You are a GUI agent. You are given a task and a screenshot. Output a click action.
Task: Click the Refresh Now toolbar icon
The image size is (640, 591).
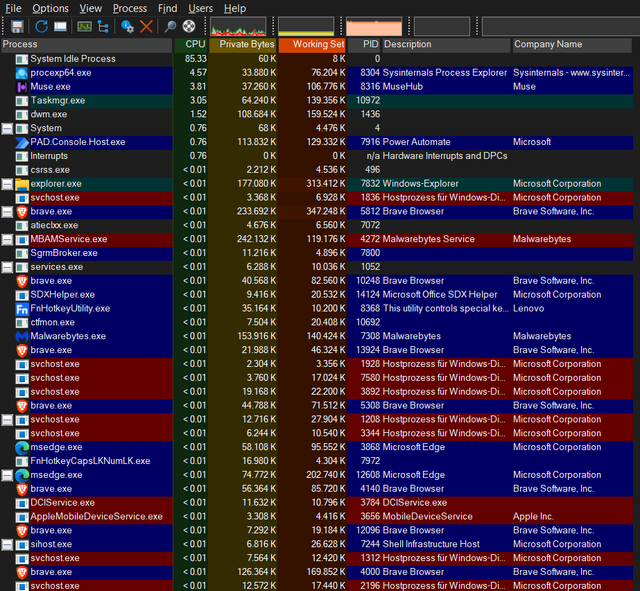coord(41,27)
